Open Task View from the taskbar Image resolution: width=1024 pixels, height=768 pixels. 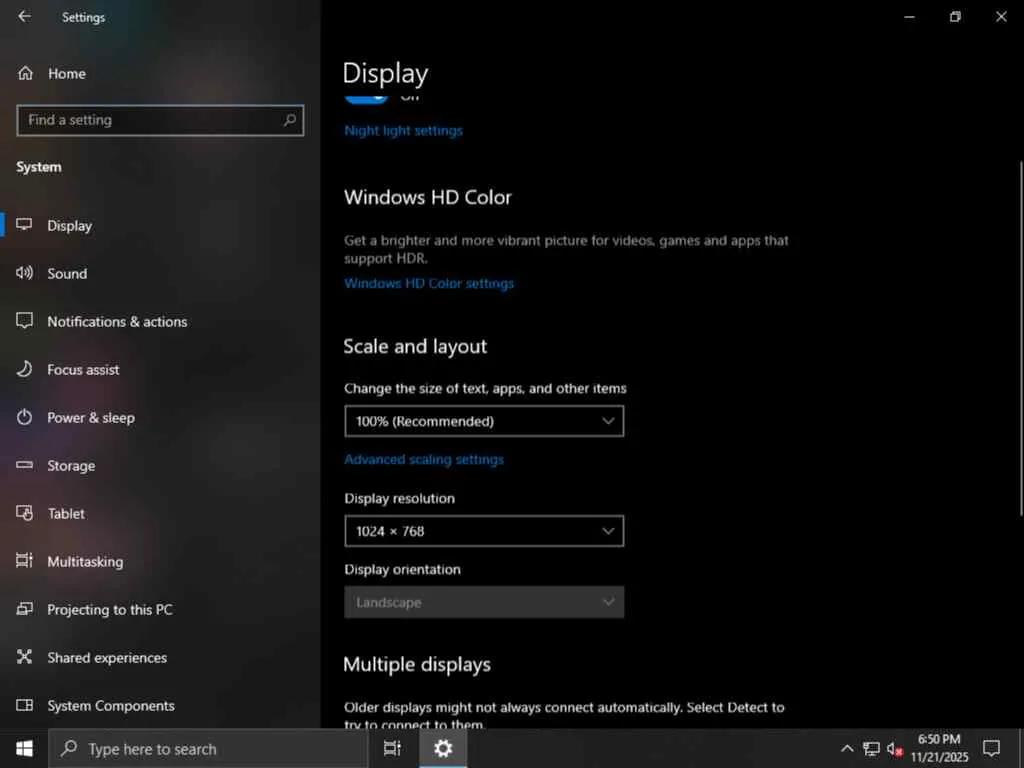pos(392,748)
